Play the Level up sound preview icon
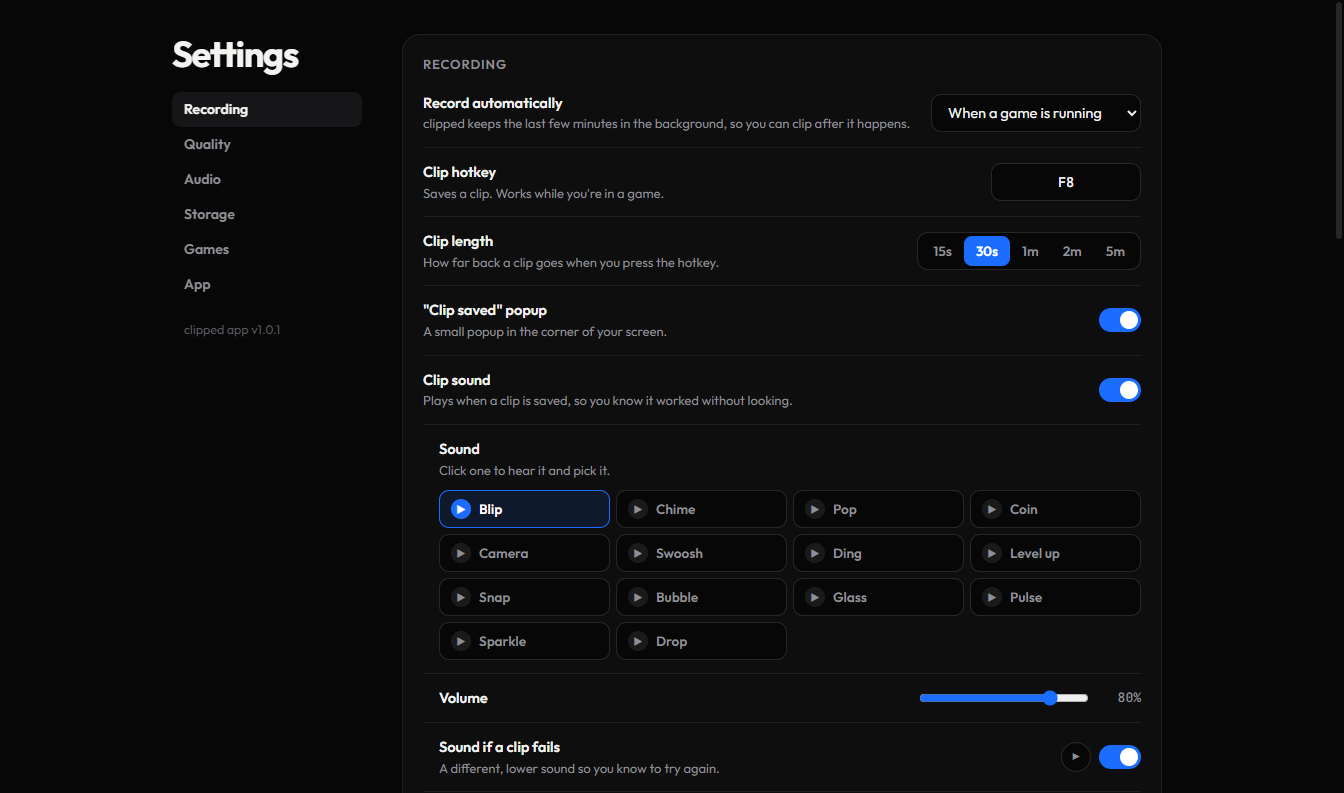 click(992, 553)
